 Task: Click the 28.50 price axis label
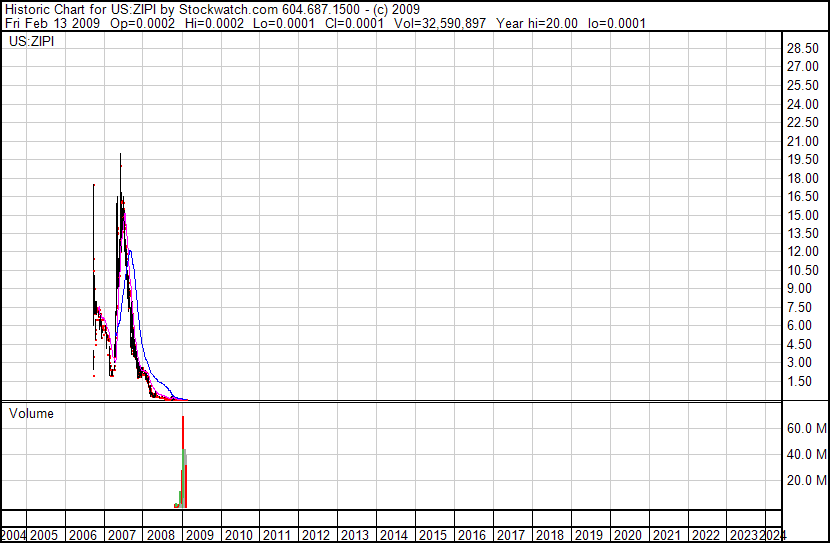click(803, 48)
